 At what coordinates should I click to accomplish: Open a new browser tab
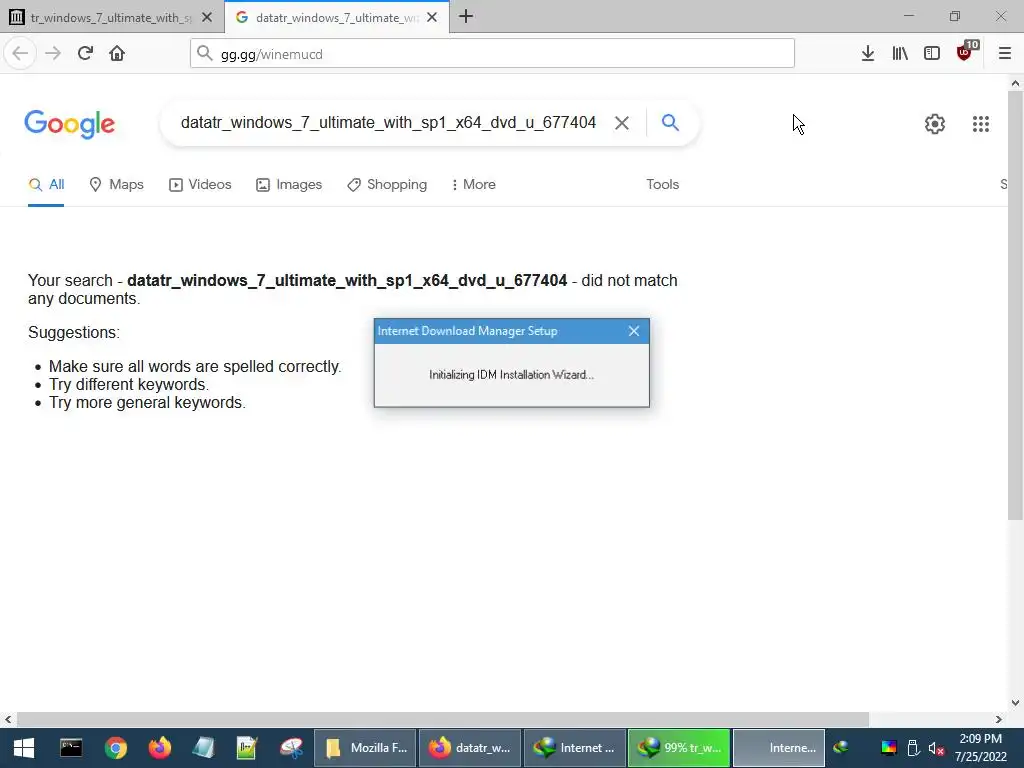tap(466, 17)
